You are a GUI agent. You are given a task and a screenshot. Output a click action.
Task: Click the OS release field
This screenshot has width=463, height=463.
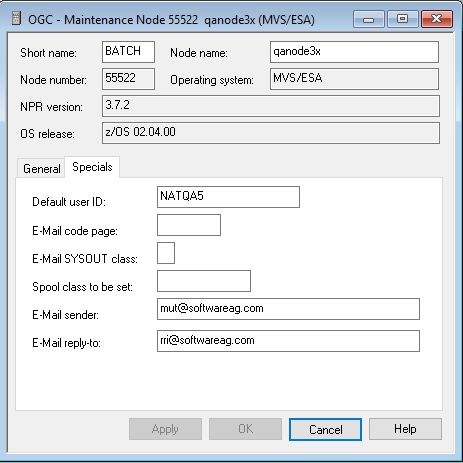click(271, 133)
